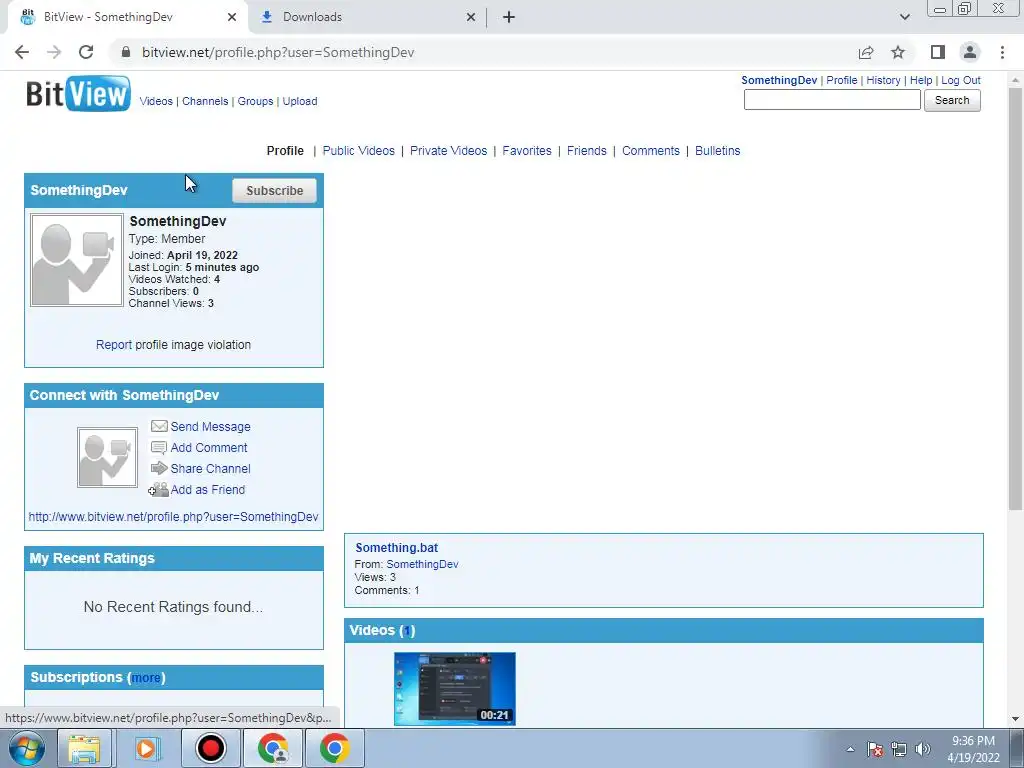Viewport: 1024px width, 768px height.
Task: Click the Action Center flag icon
Action: click(x=875, y=749)
